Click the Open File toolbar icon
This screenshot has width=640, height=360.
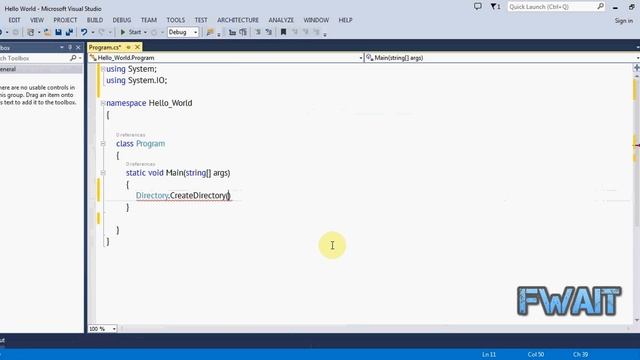[47, 32]
